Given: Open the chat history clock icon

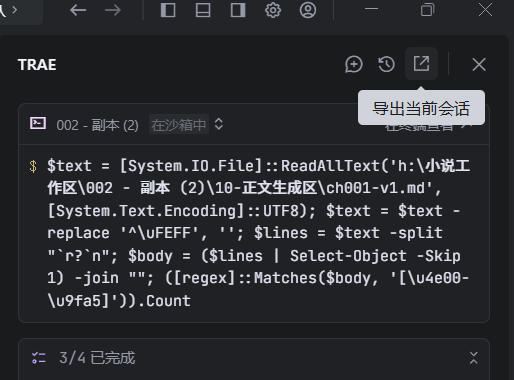Looking at the screenshot, I should (387, 64).
